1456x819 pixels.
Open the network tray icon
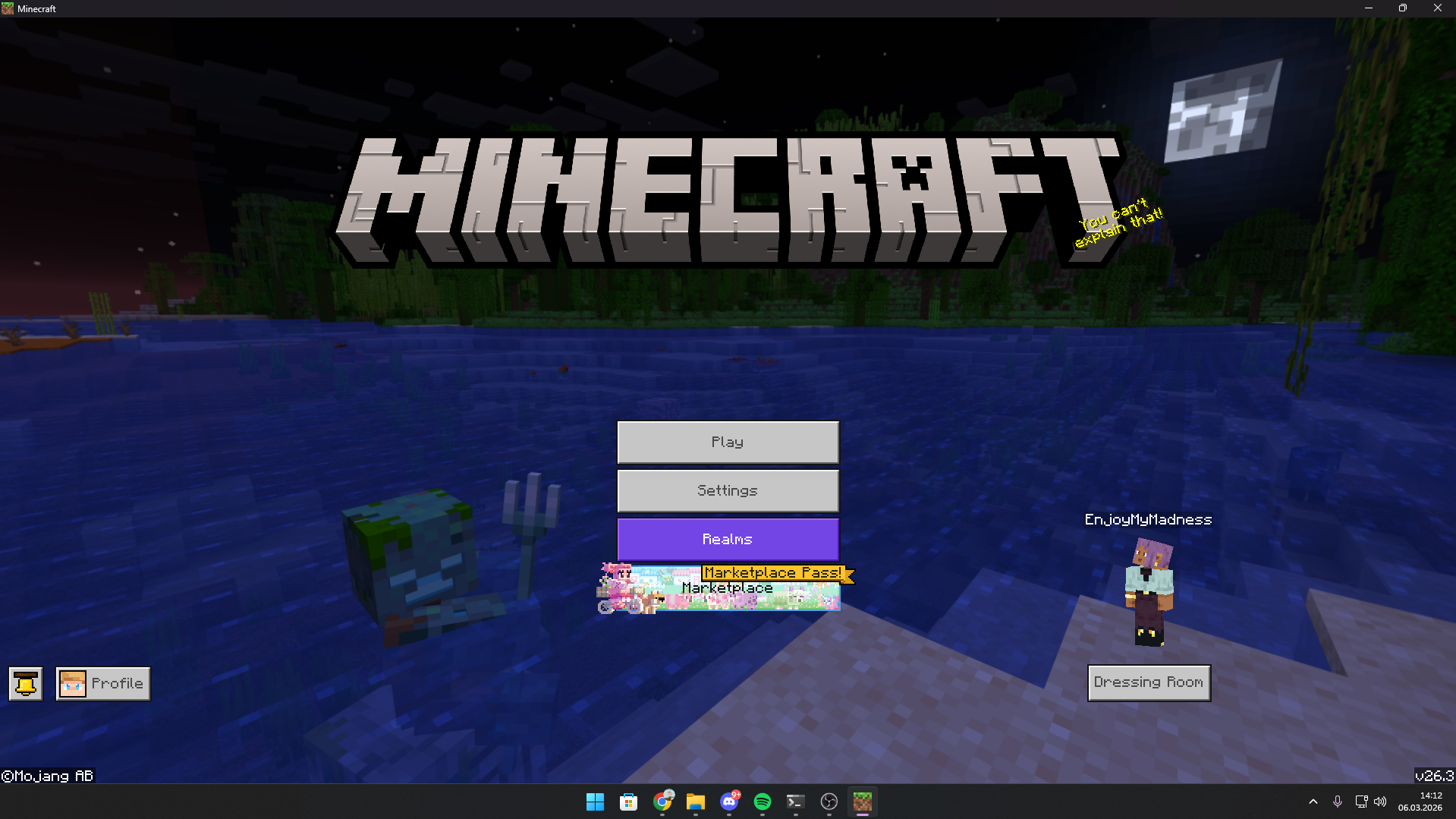1362,802
